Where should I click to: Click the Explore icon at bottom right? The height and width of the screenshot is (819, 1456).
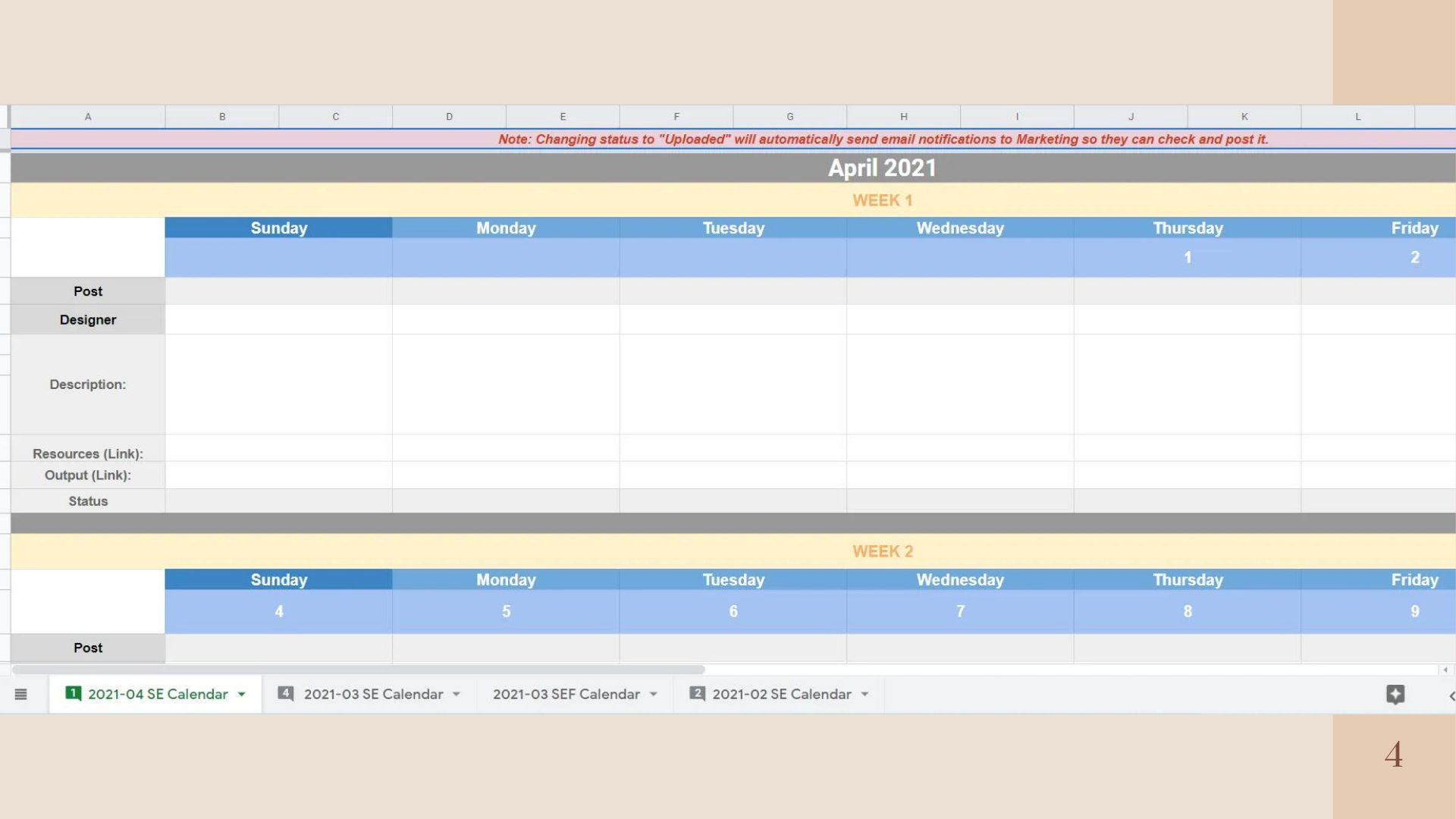[1395, 695]
